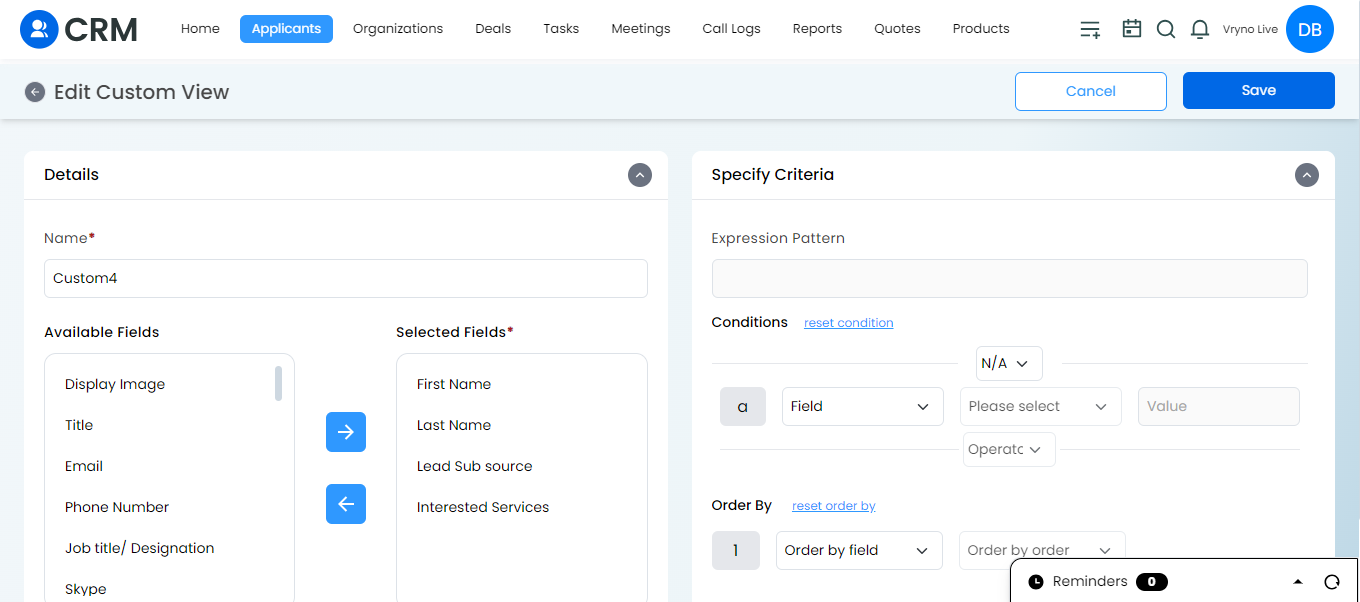Image resolution: width=1360 pixels, height=602 pixels.
Task: Select Skype in Available Fields
Action: coord(86,589)
